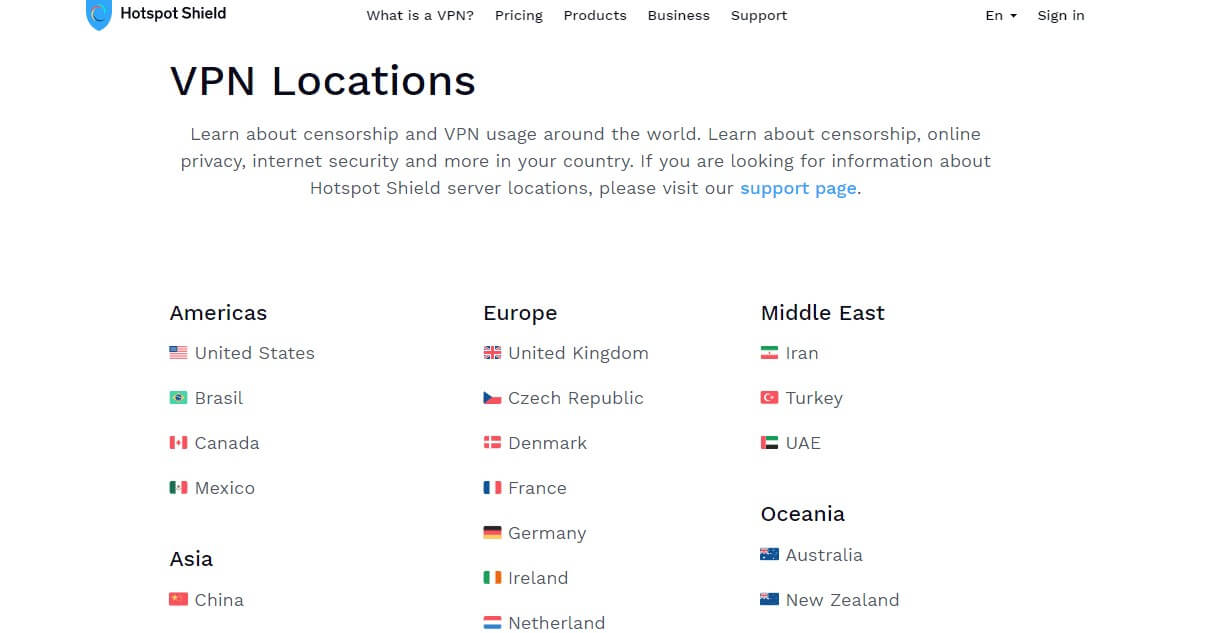This screenshot has width=1218, height=633.
Task: Open the United States location link
Action: pyautogui.click(x=255, y=353)
